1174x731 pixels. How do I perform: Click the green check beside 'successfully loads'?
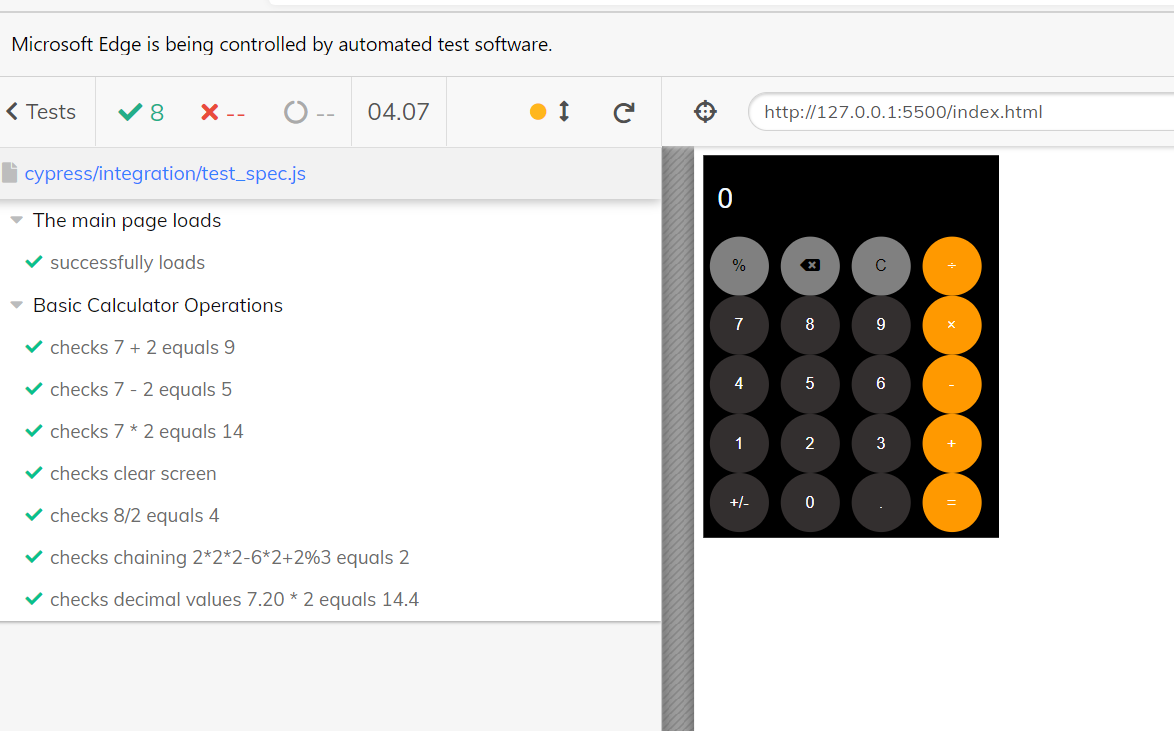point(34,262)
